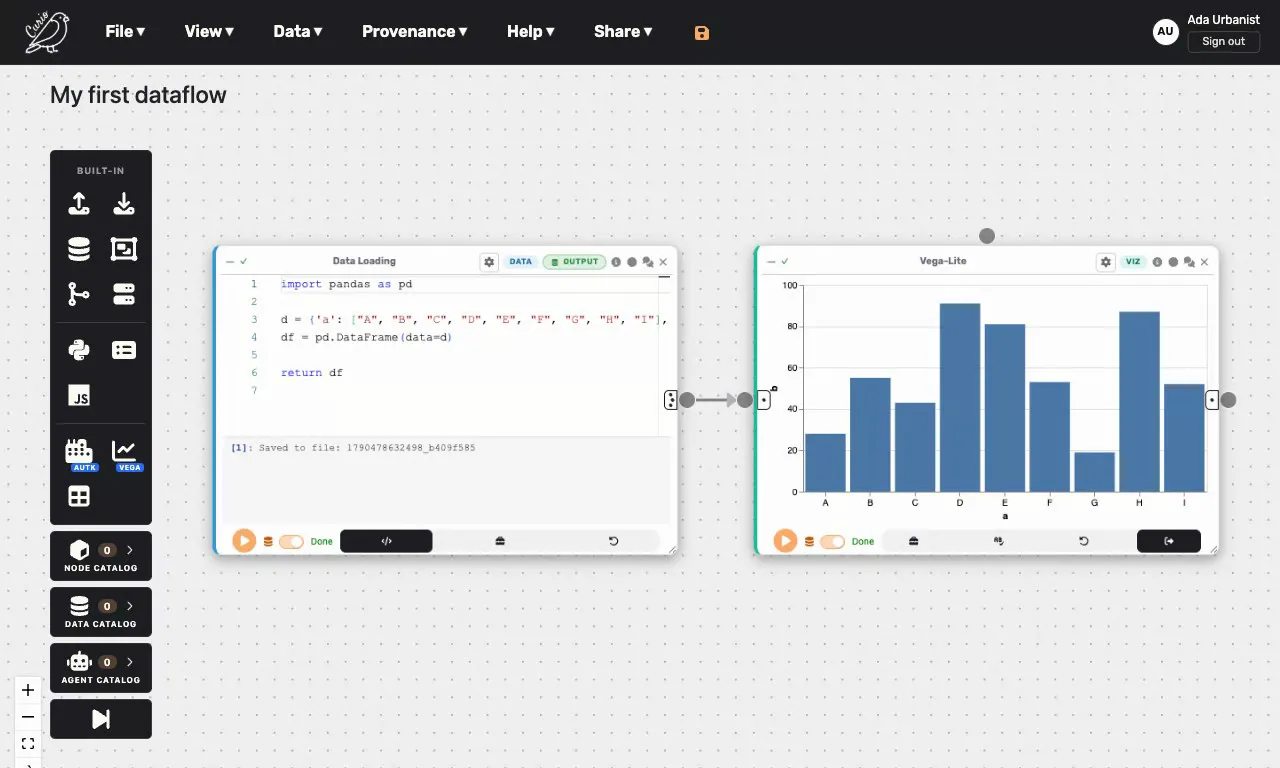1280x768 pixels.
Task: Add an AUTK node from the palette
Action: coord(79,453)
